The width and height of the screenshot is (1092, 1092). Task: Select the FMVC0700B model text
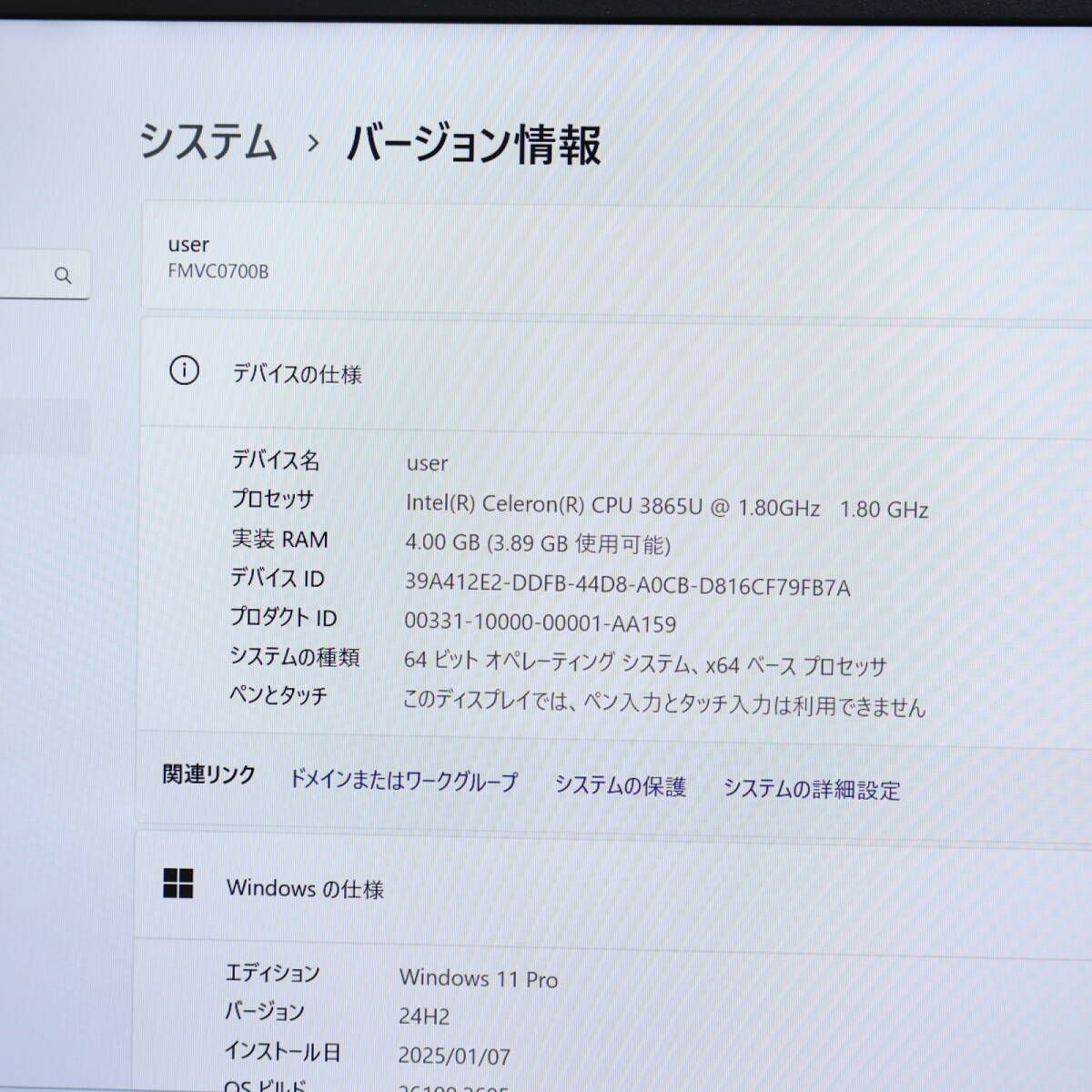(218, 271)
